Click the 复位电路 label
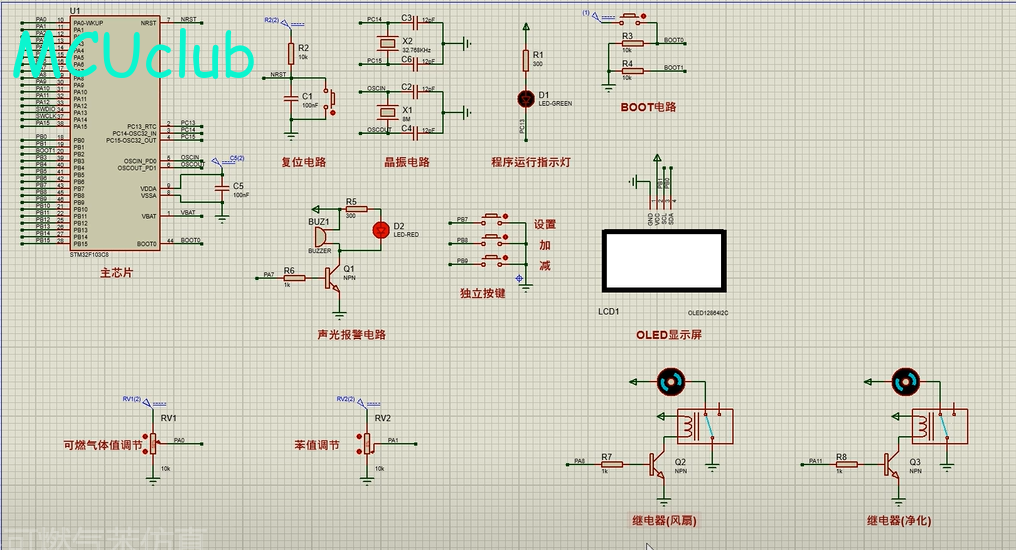 click(x=303, y=162)
